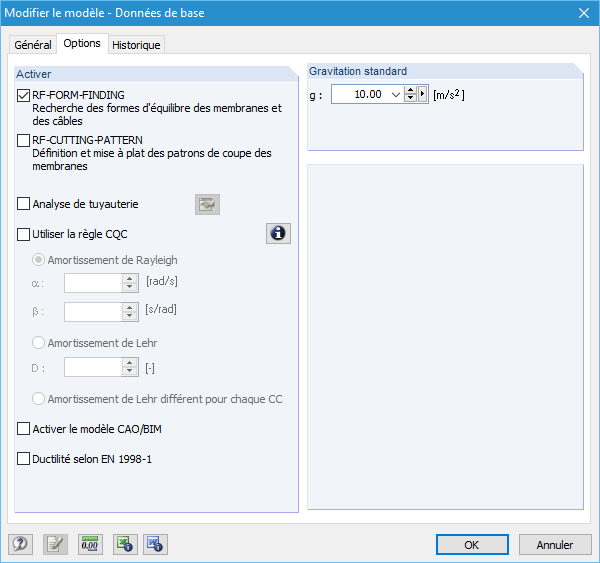Enable Analyse de tuyauterie checkbox

click(23, 204)
